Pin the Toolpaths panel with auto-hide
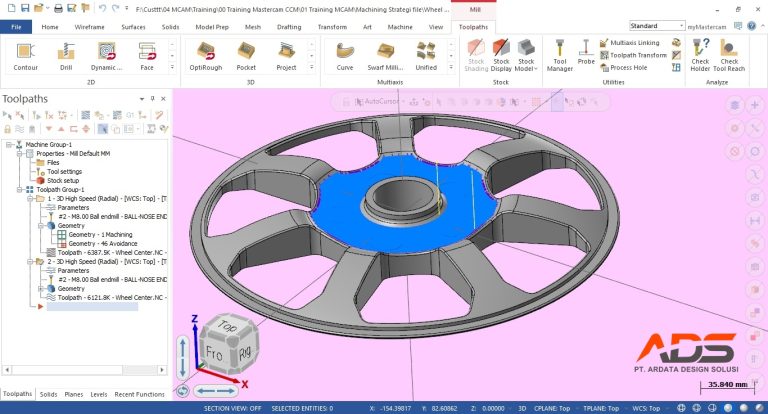The height and width of the screenshot is (414, 768). [x=152, y=98]
